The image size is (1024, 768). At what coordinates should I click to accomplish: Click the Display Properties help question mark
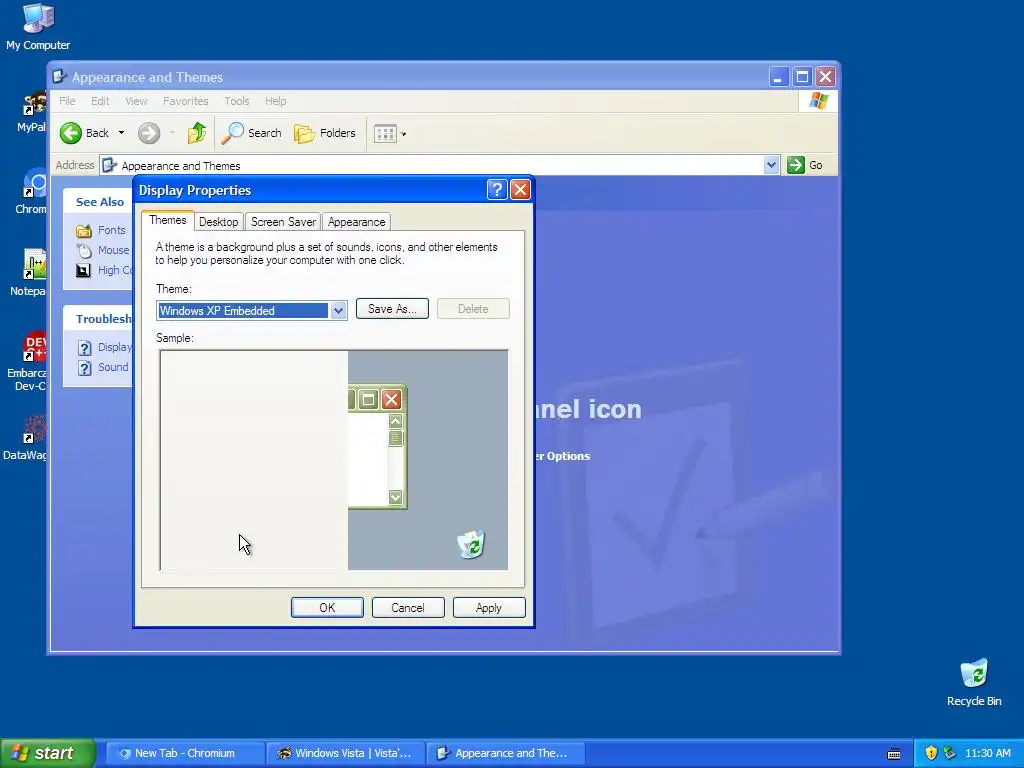pos(497,190)
